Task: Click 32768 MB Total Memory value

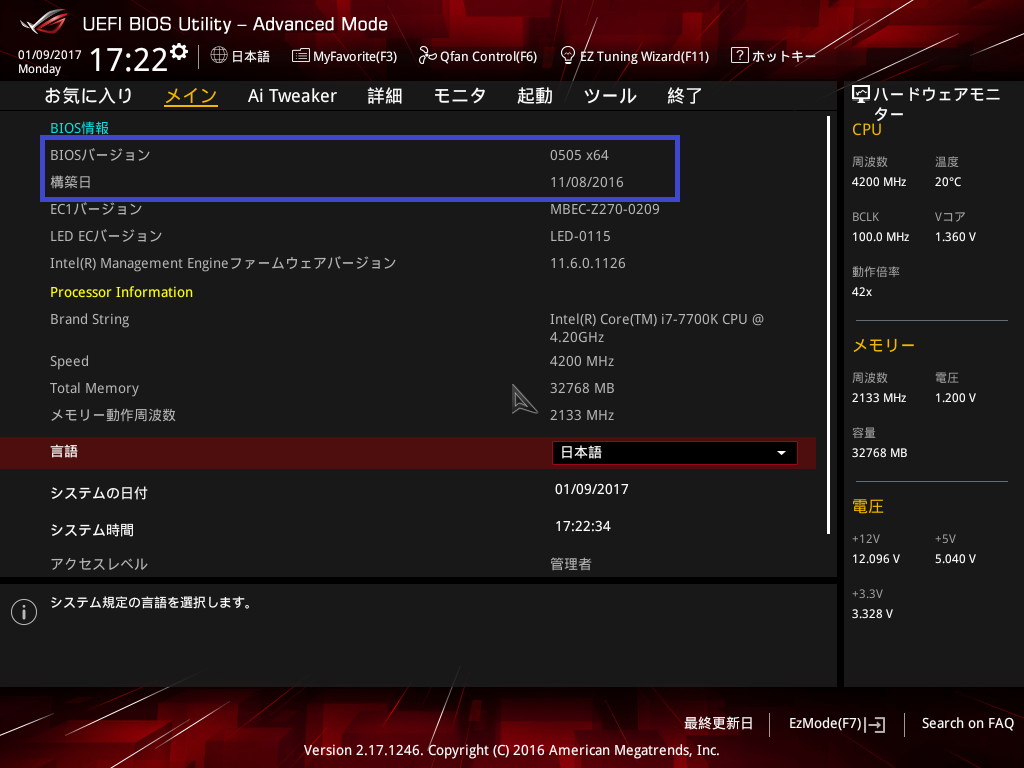Action: click(582, 388)
